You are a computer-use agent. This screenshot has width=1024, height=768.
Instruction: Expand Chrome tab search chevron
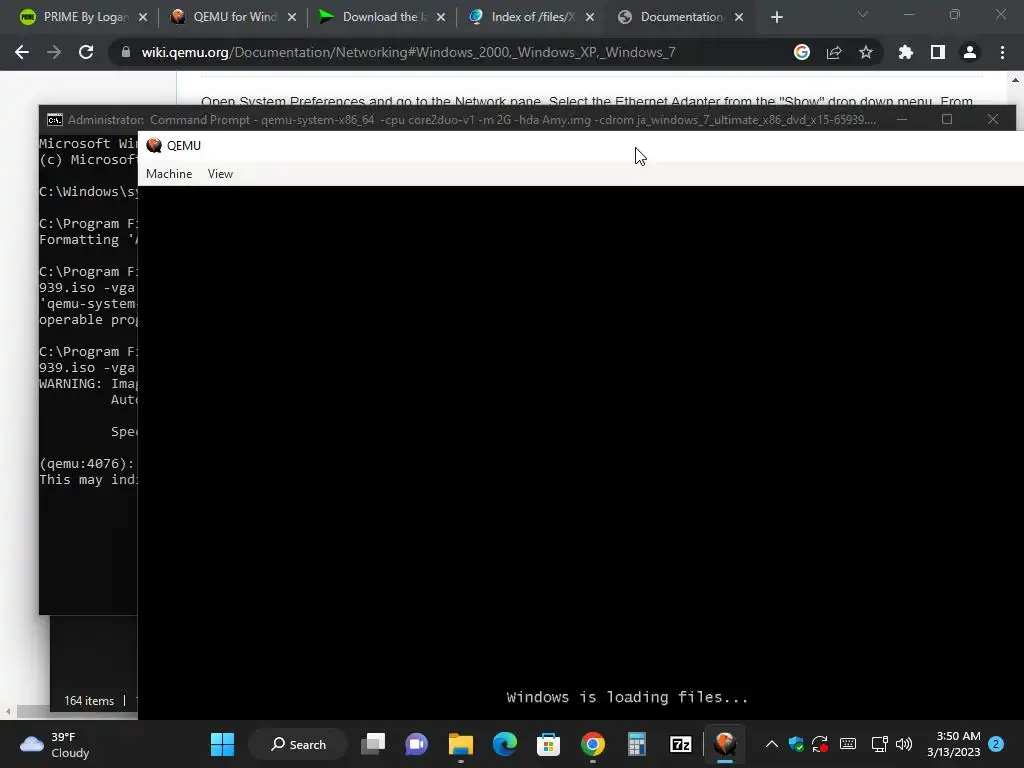point(863,14)
